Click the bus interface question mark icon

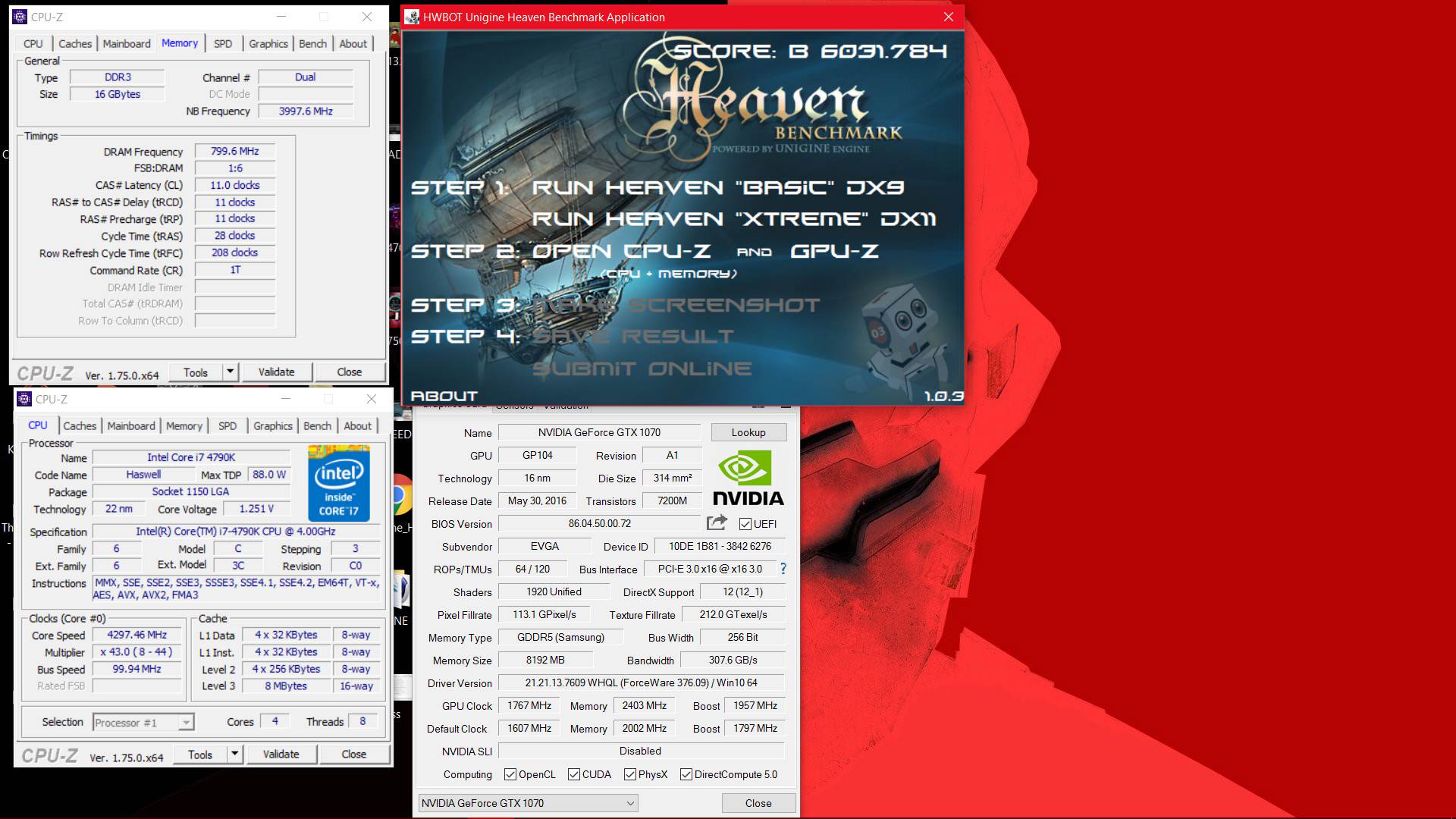783,569
